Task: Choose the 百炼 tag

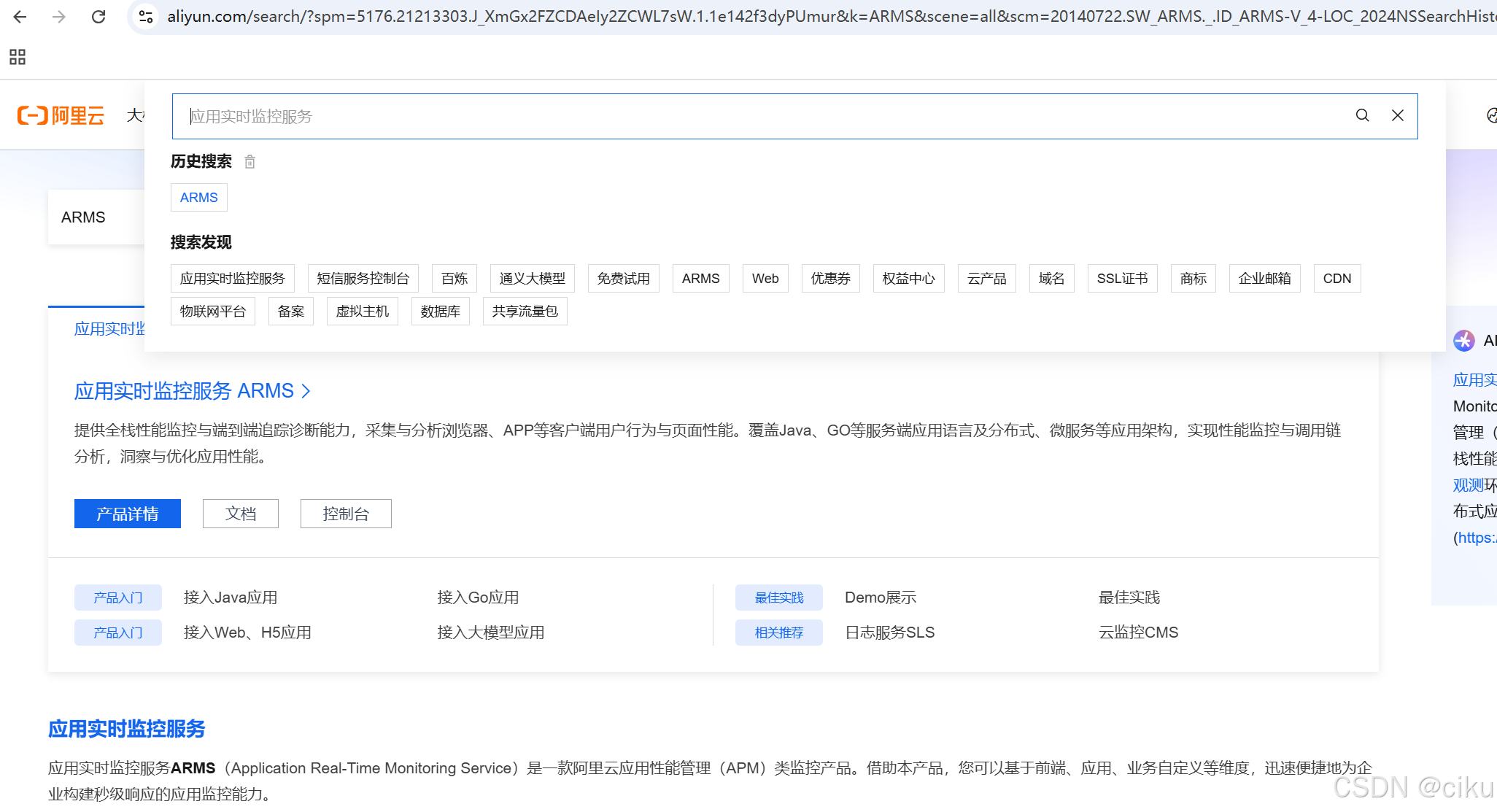Action: 454,278
